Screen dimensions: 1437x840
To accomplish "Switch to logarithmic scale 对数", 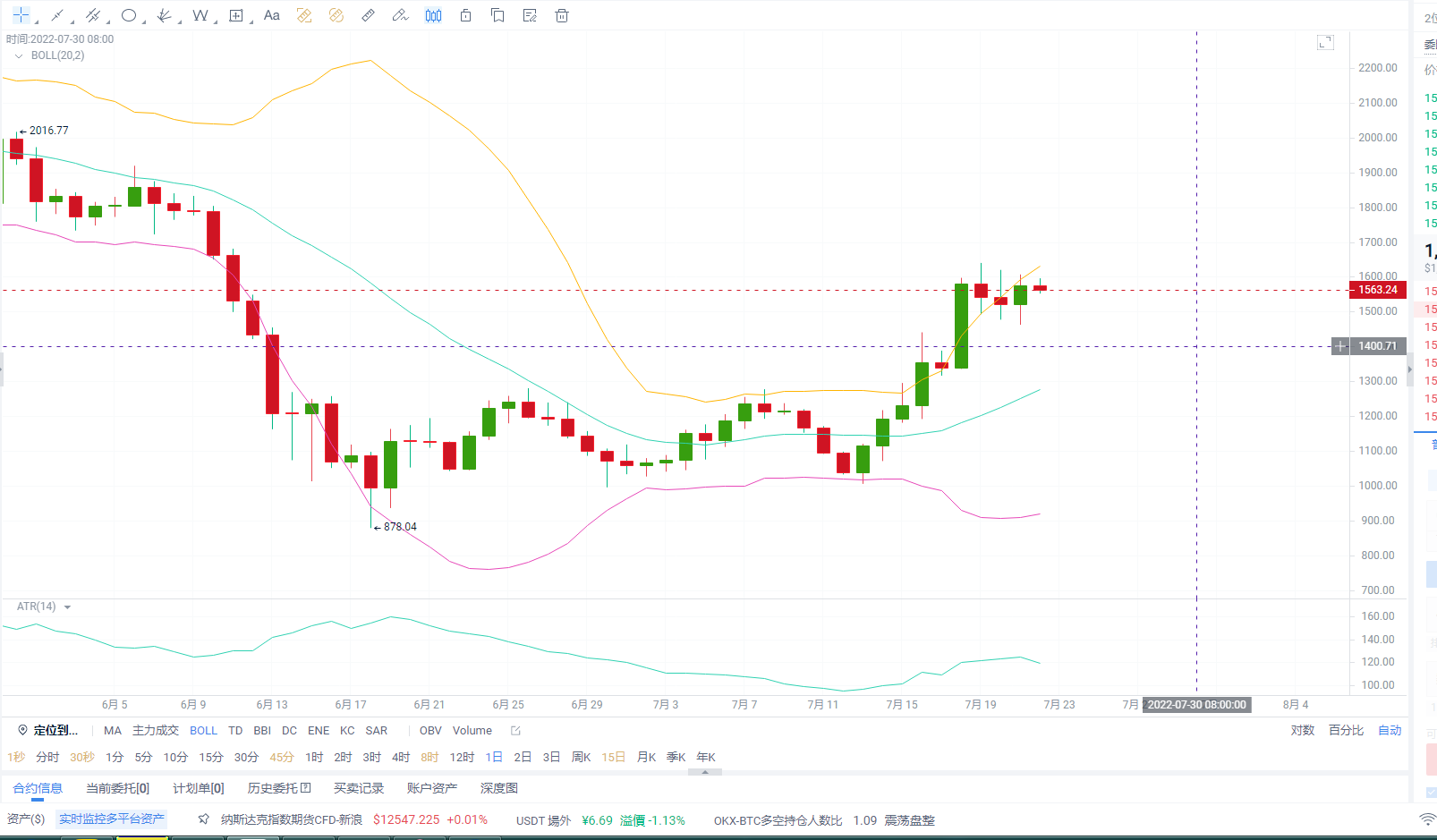I will tap(1303, 730).
